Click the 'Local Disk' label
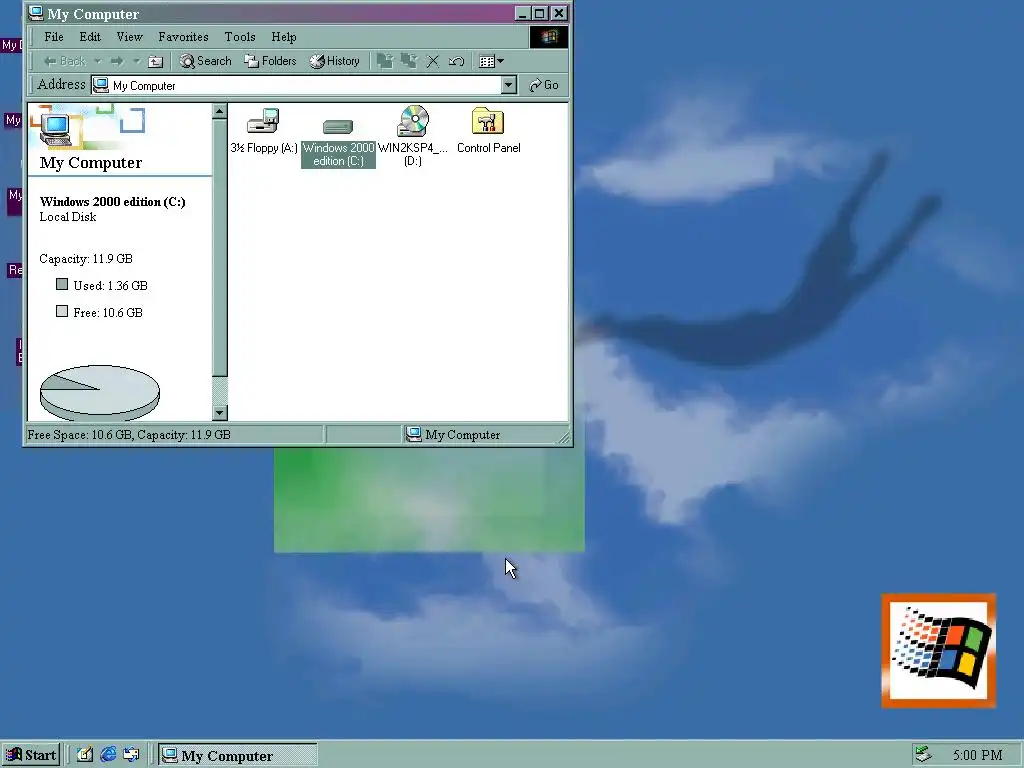 67,217
